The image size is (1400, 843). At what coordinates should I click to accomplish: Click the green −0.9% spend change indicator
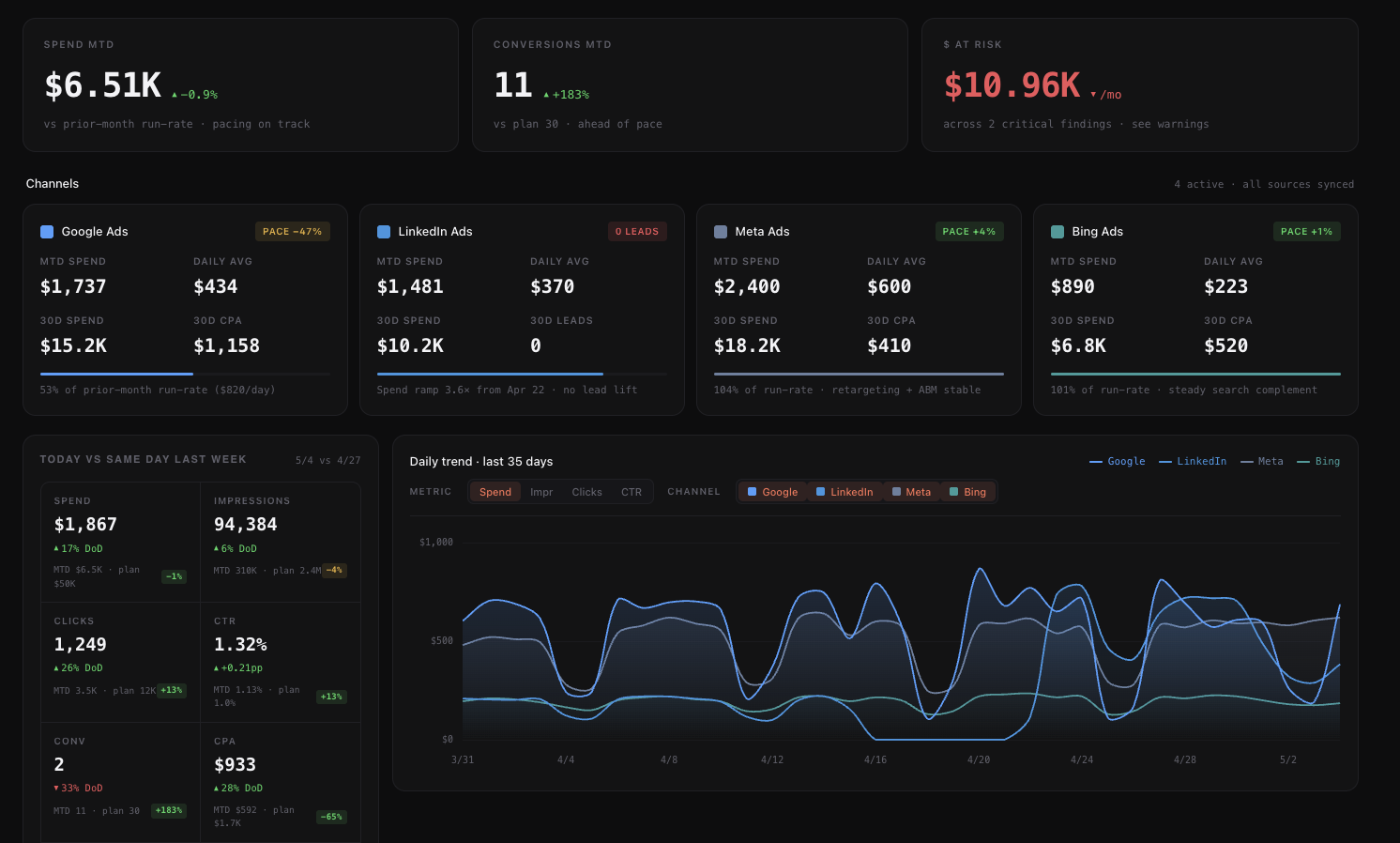(195, 95)
